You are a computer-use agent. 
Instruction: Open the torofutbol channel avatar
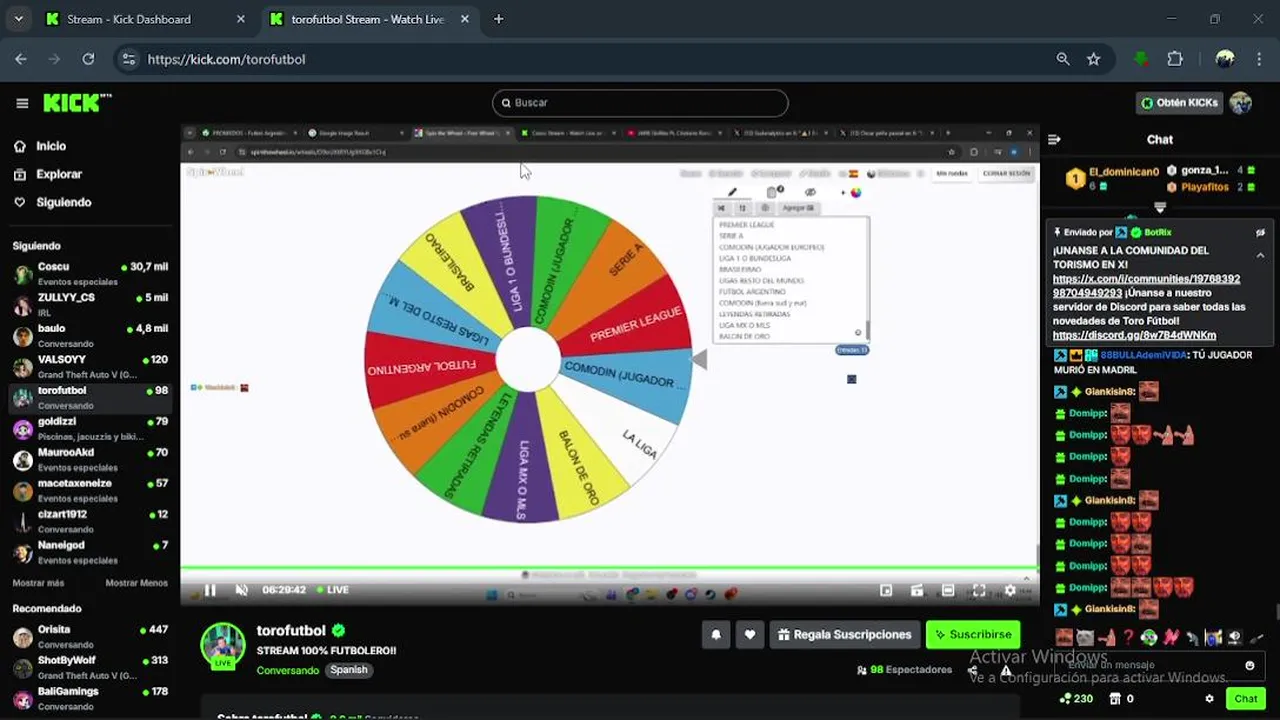[223, 647]
